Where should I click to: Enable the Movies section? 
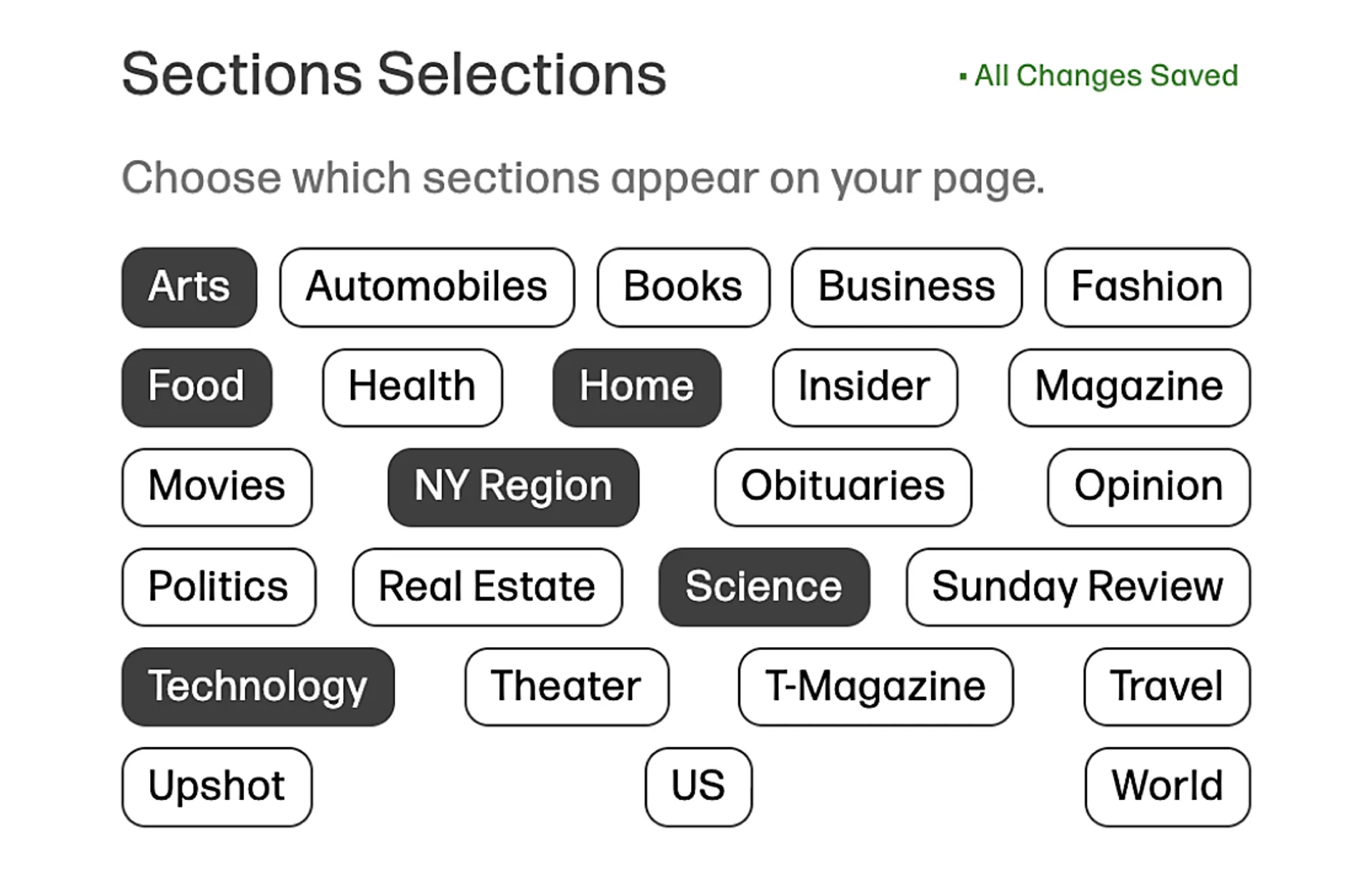pos(217,487)
